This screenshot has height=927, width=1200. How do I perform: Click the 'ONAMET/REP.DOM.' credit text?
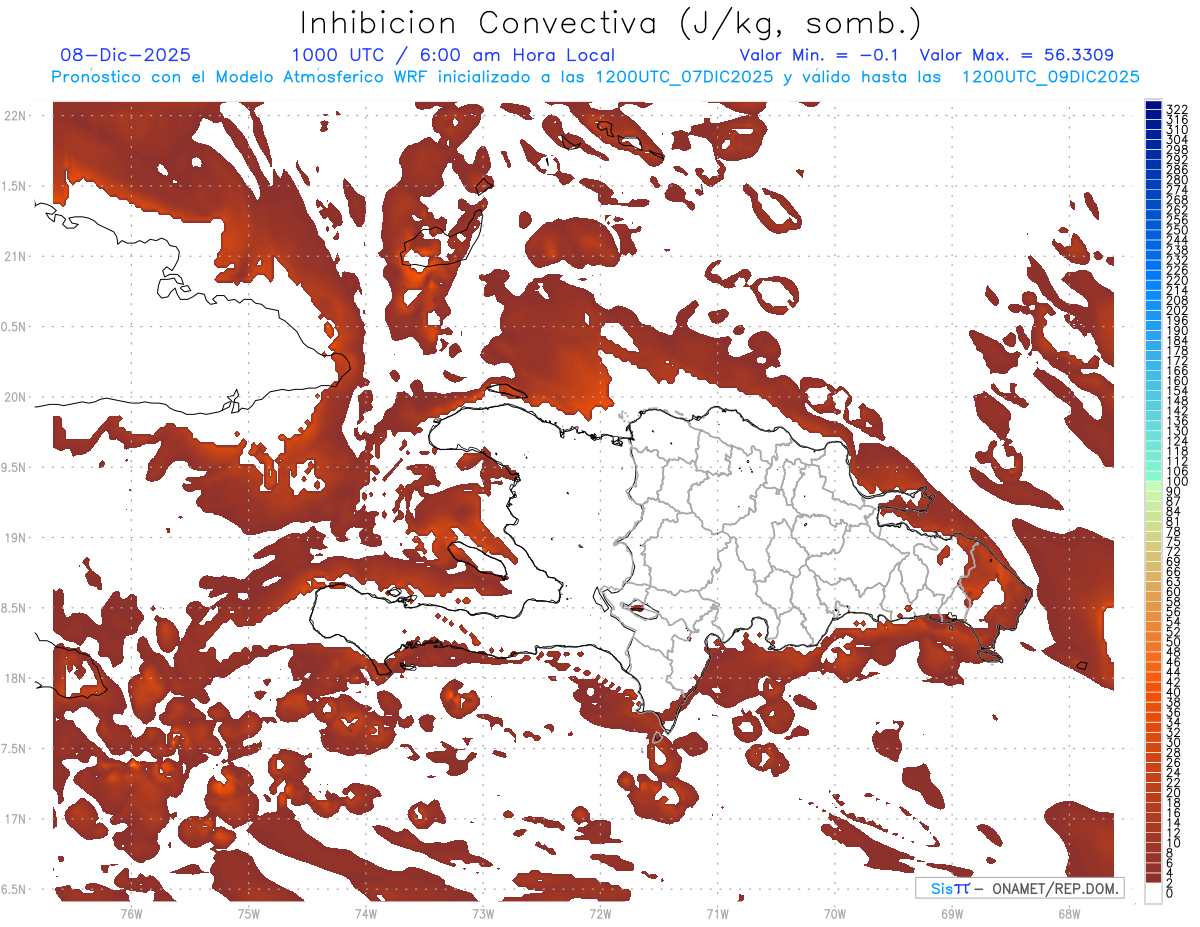1055,889
